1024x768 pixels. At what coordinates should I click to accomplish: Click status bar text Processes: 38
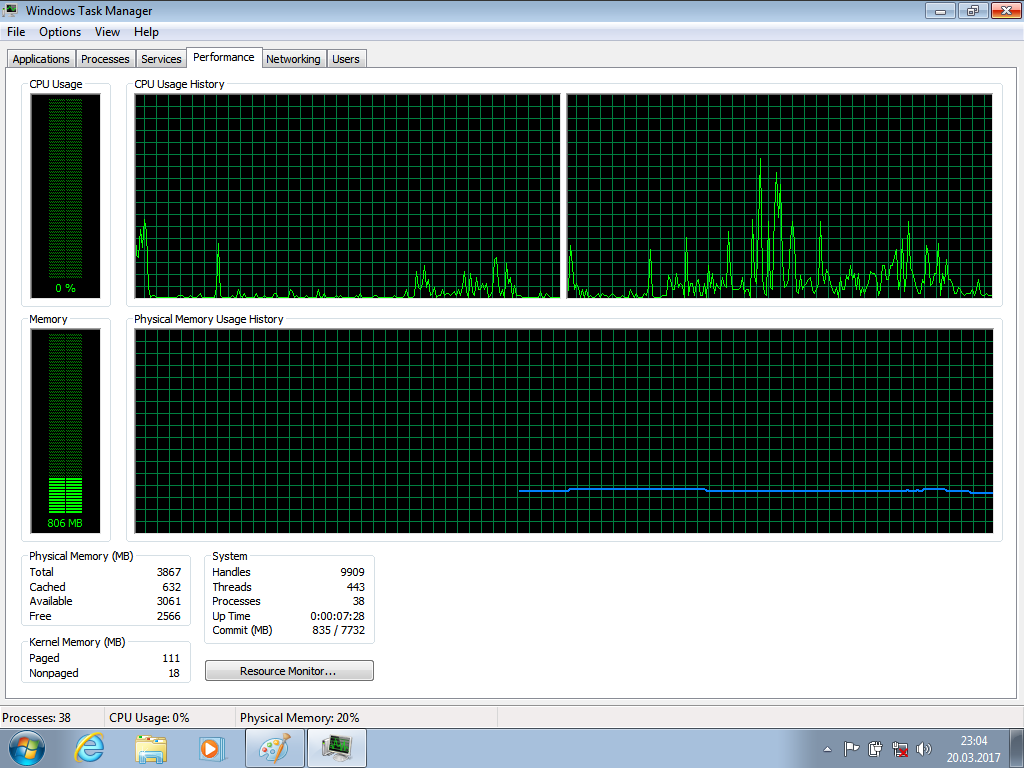(37, 718)
